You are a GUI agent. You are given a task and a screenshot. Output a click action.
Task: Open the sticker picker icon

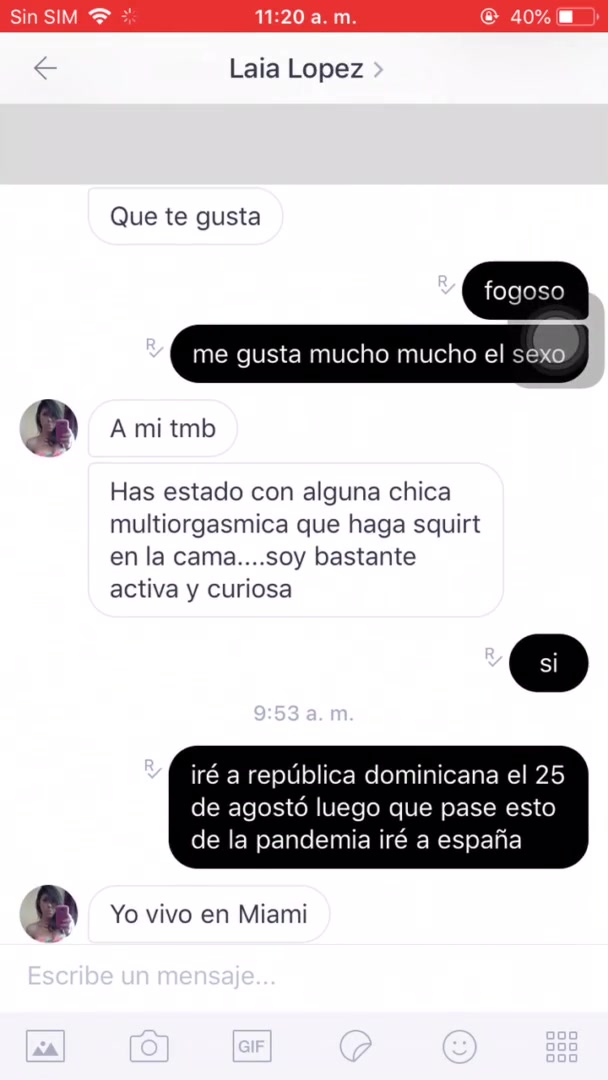tap(356, 1047)
